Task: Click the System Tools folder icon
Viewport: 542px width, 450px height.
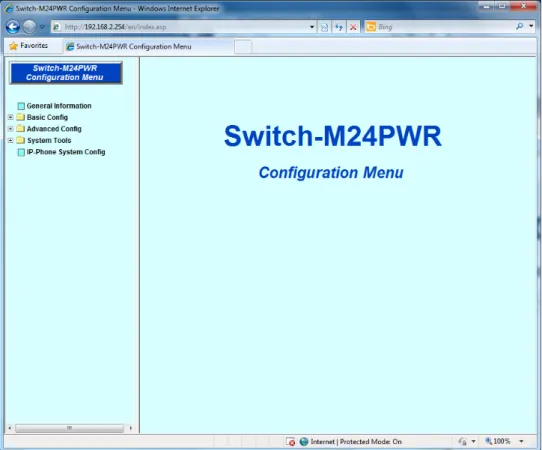Action: click(21, 140)
